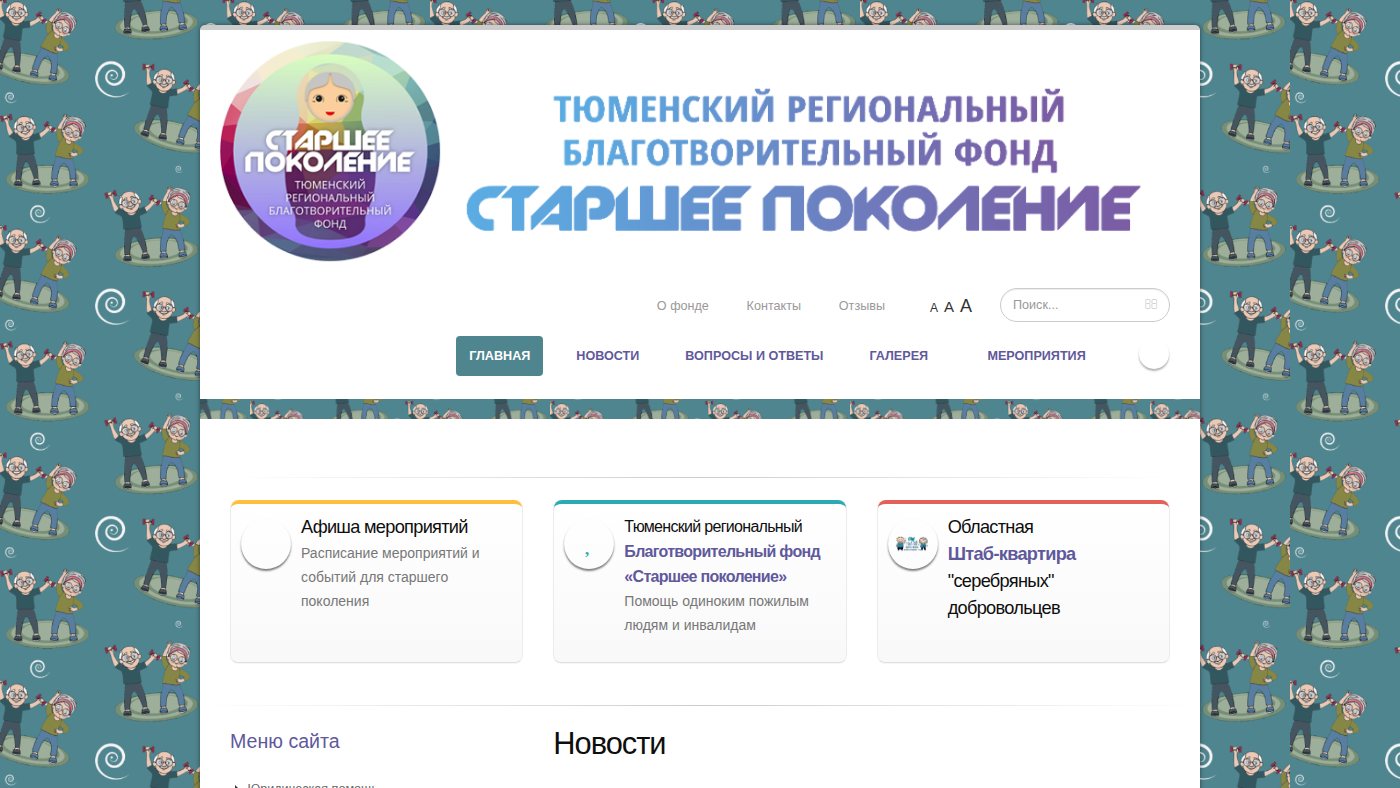Open the Мероприятия menu item
The image size is (1400, 788).
coord(1036,356)
